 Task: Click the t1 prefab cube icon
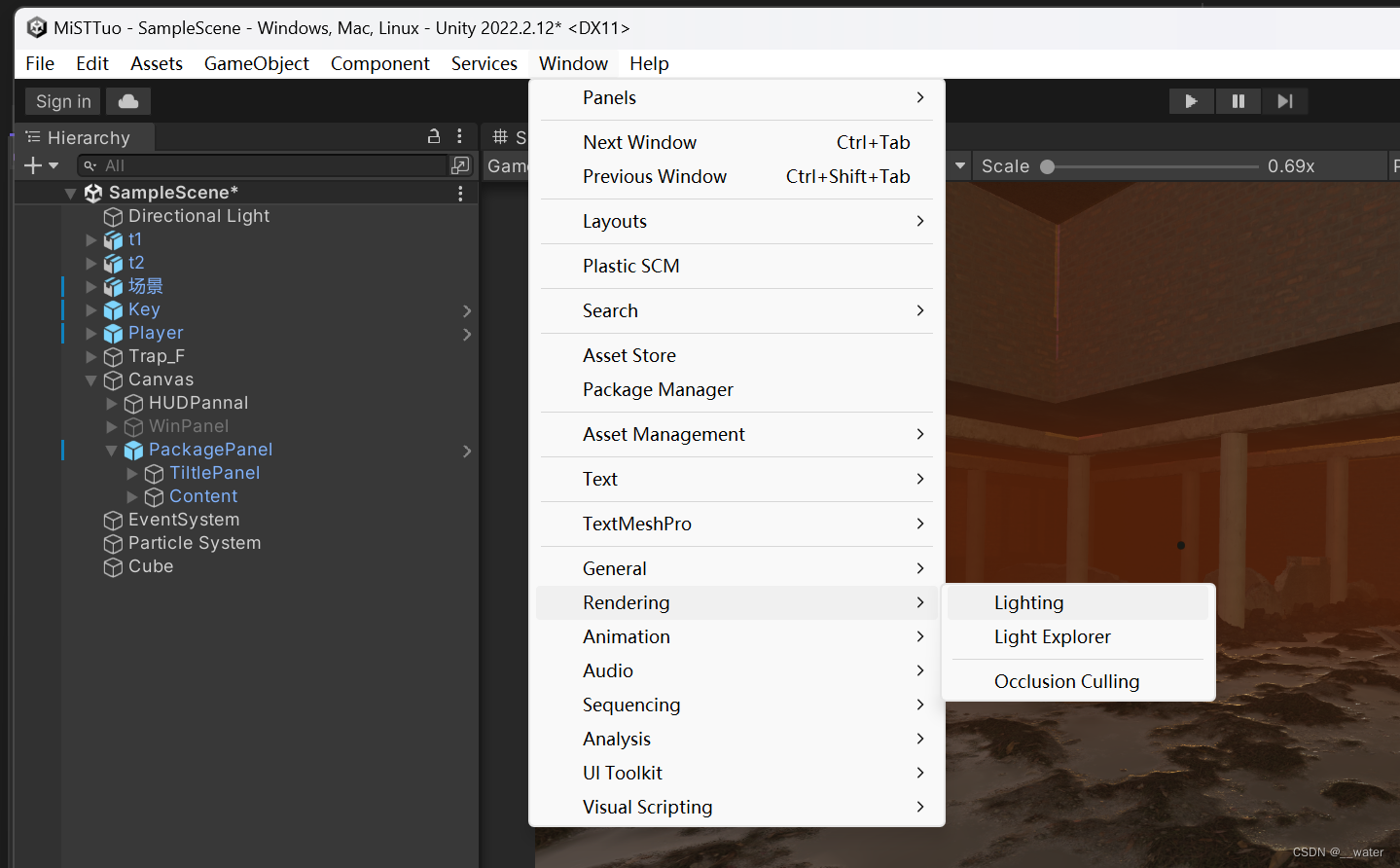pos(113,239)
